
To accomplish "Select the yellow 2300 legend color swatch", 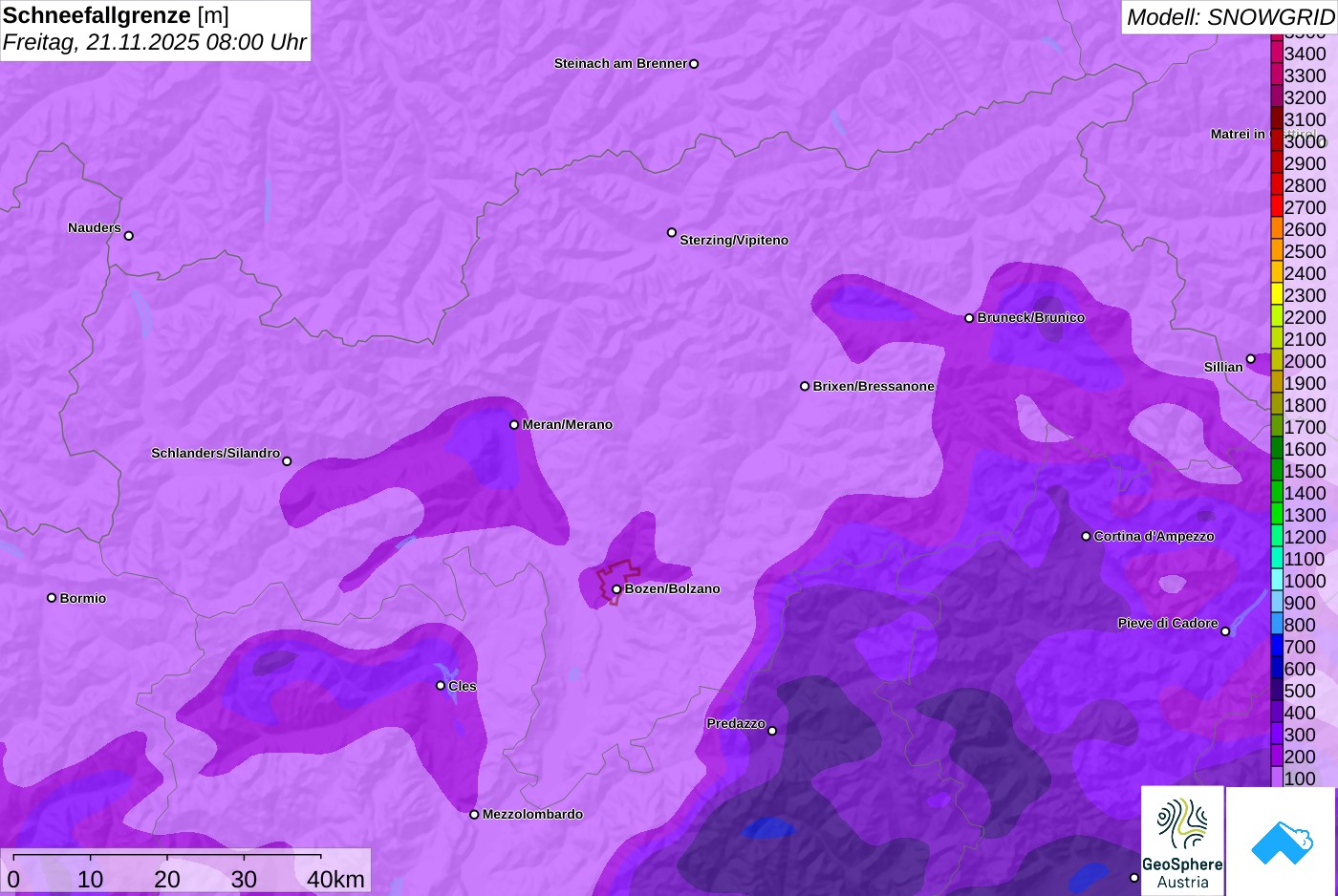I will click(1277, 294).
